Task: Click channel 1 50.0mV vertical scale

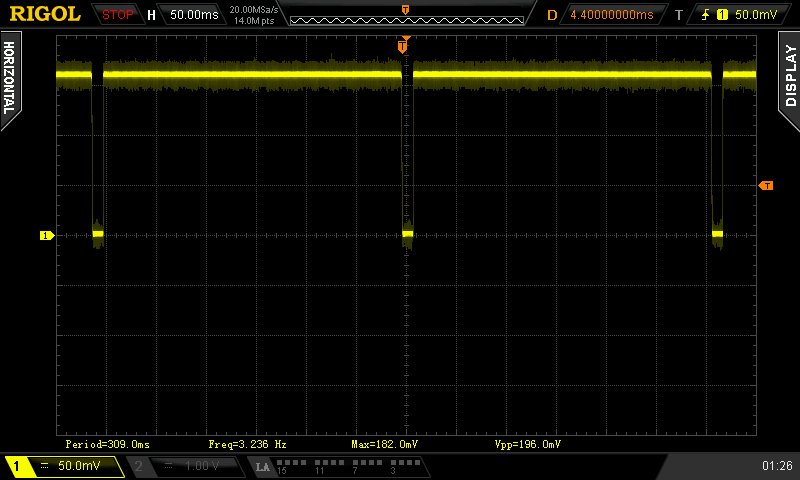Action: pos(79,466)
